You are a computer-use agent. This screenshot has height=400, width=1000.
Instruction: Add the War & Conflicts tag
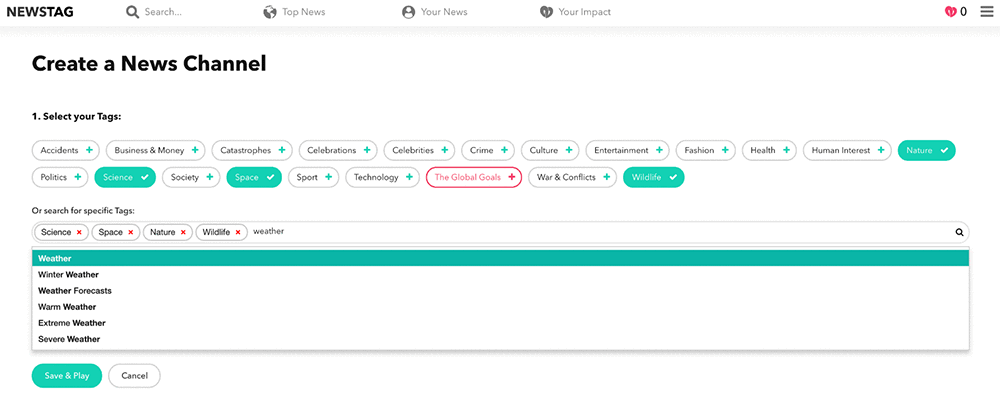coord(573,177)
